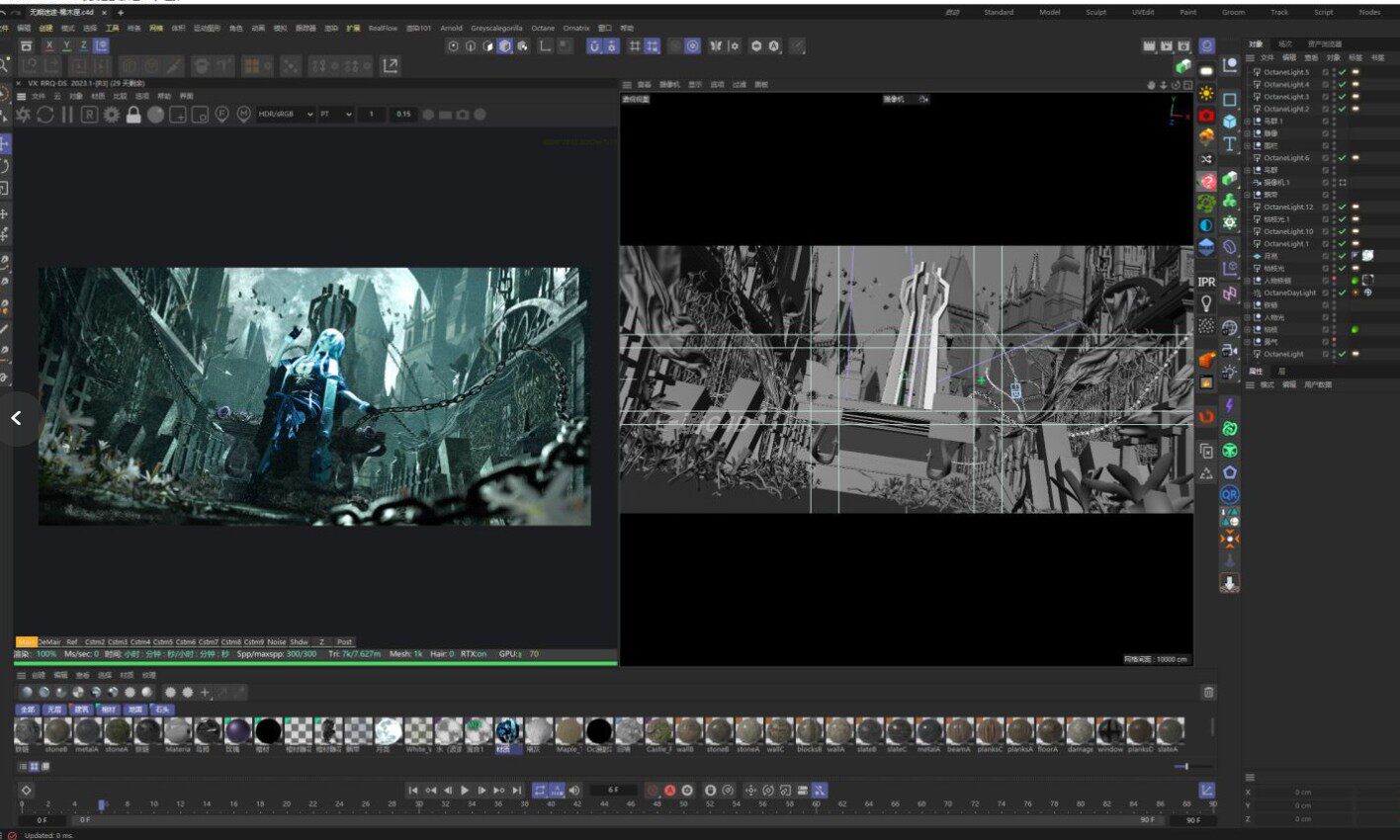Open the Octane menu in menu bar
Image resolution: width=1400 pixels, height=840 pixels.
pyautogui.click(x=543, y=29)
